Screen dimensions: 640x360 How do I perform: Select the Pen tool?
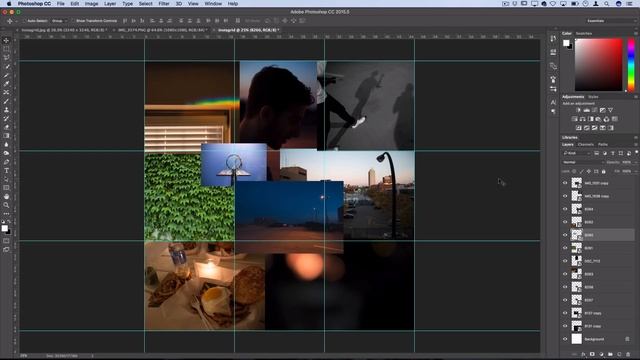[x=6, y=162]
